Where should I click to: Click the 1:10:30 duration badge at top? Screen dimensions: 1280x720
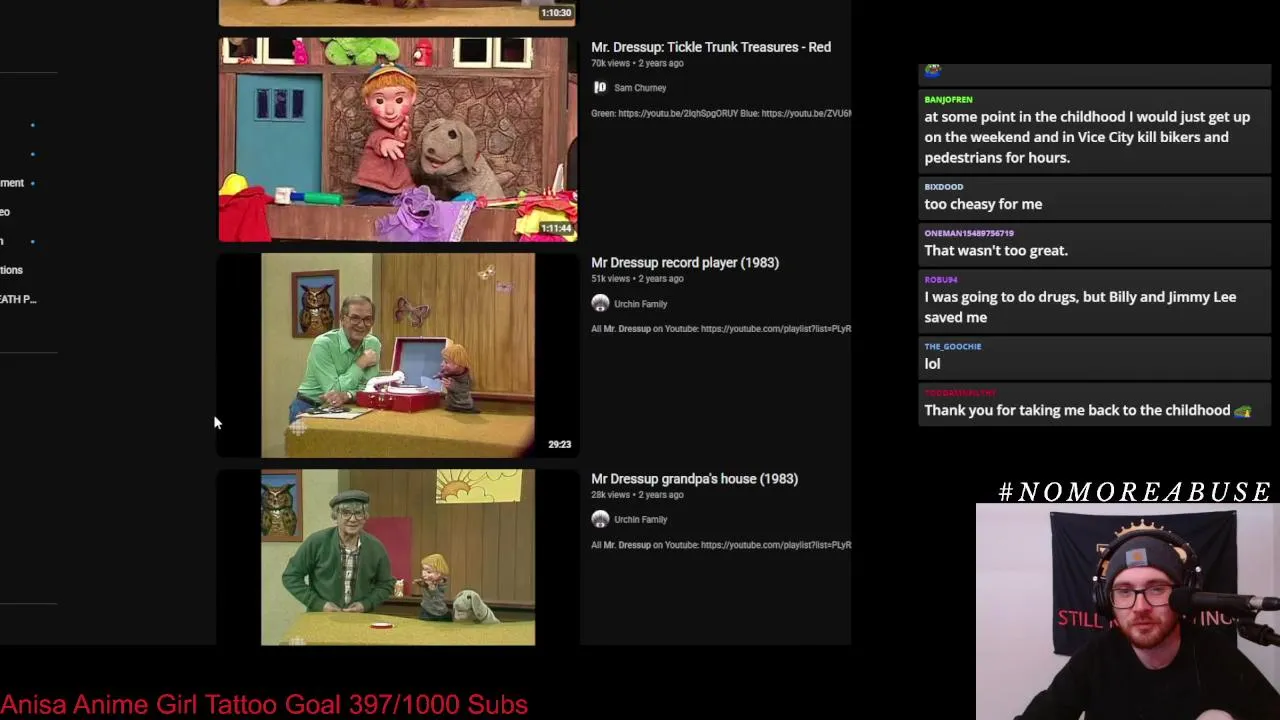[x=556, y=13]
